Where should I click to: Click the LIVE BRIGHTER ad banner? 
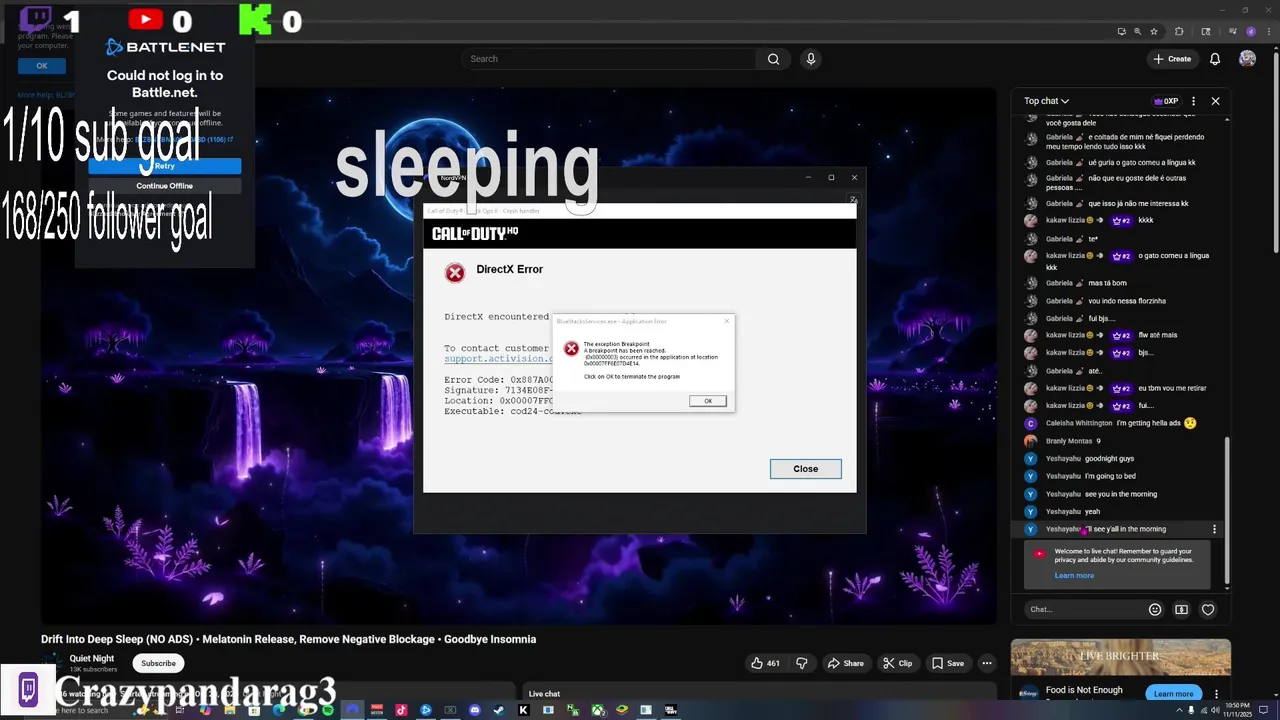coord(1120,657)
